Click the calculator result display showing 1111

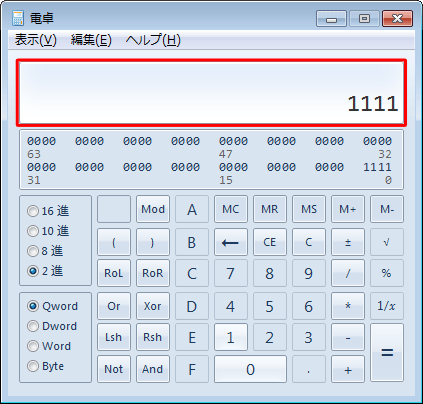click(212, 92)
